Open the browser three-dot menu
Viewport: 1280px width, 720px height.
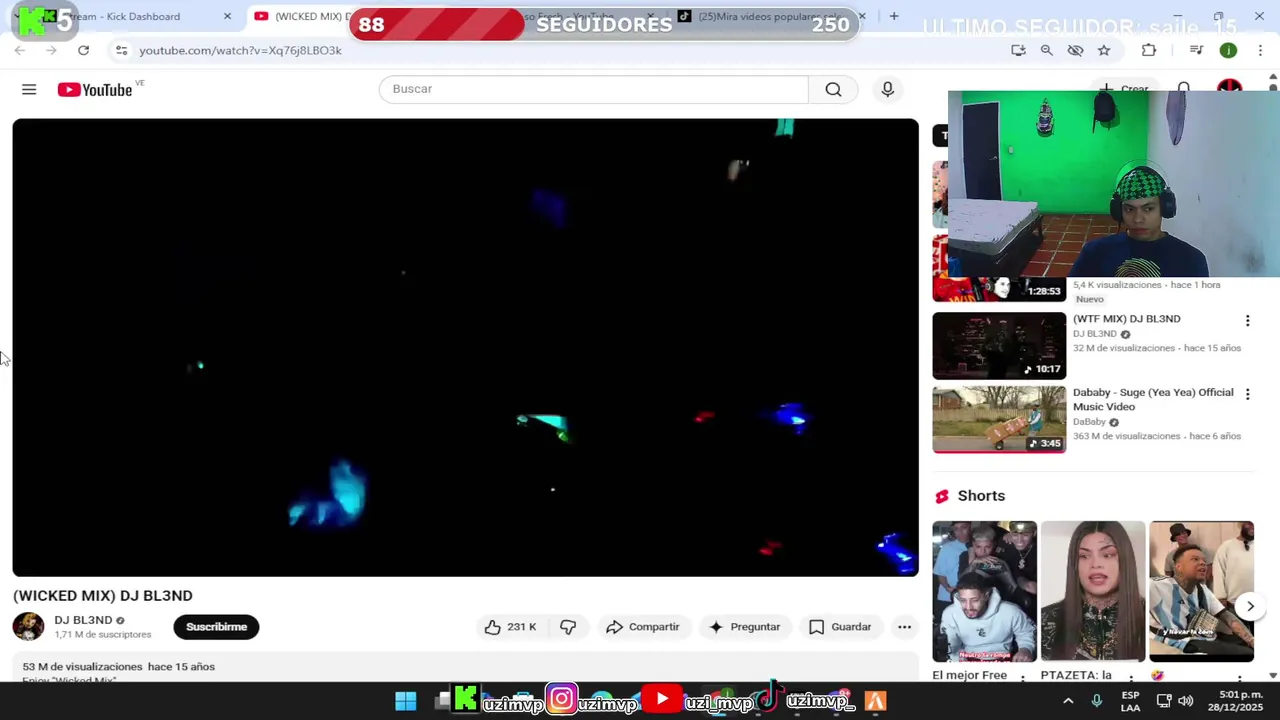tap(1260, 50)
